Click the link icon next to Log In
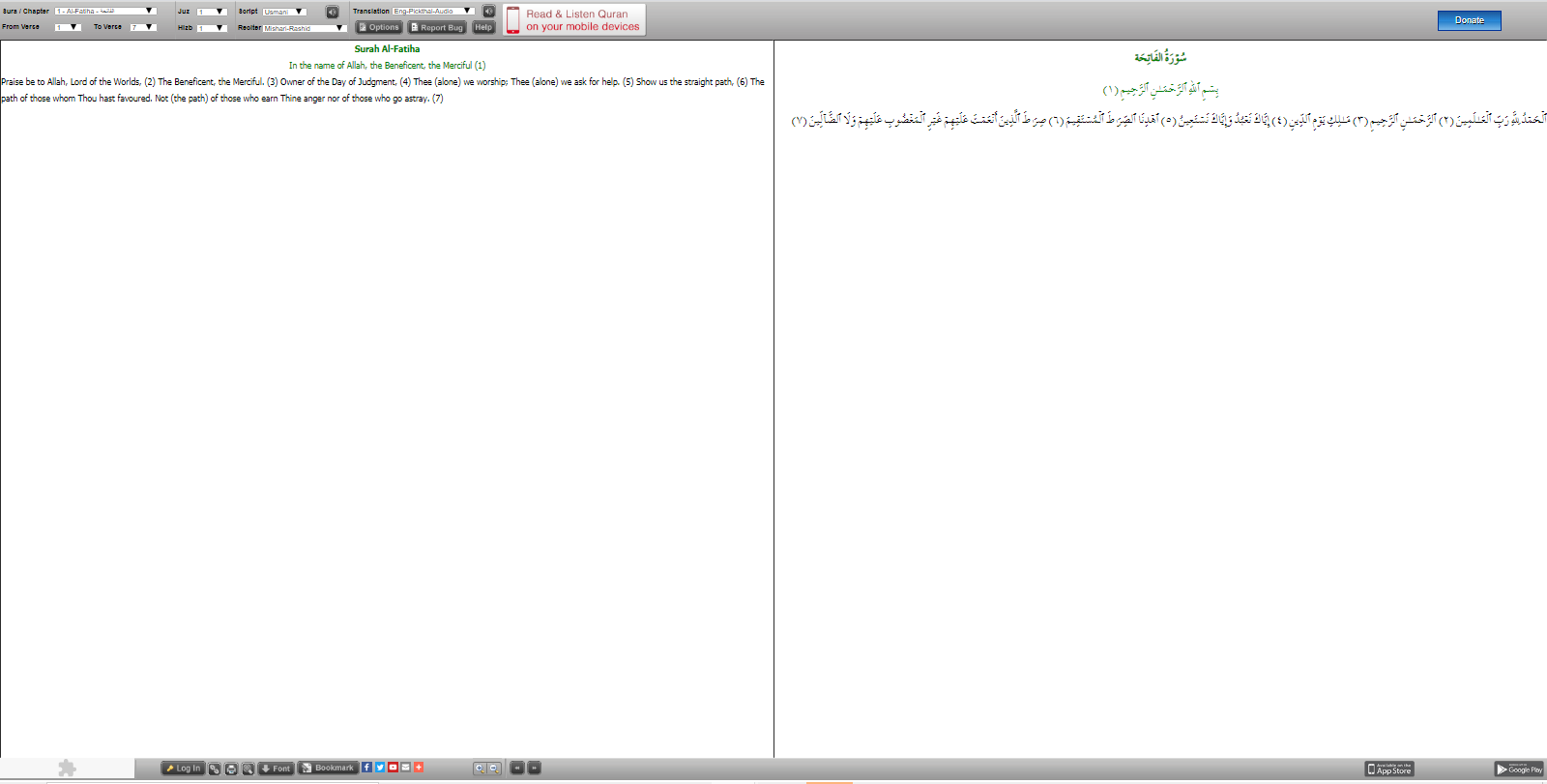This screenshot has height=784, width=1547. click(215, 769)
